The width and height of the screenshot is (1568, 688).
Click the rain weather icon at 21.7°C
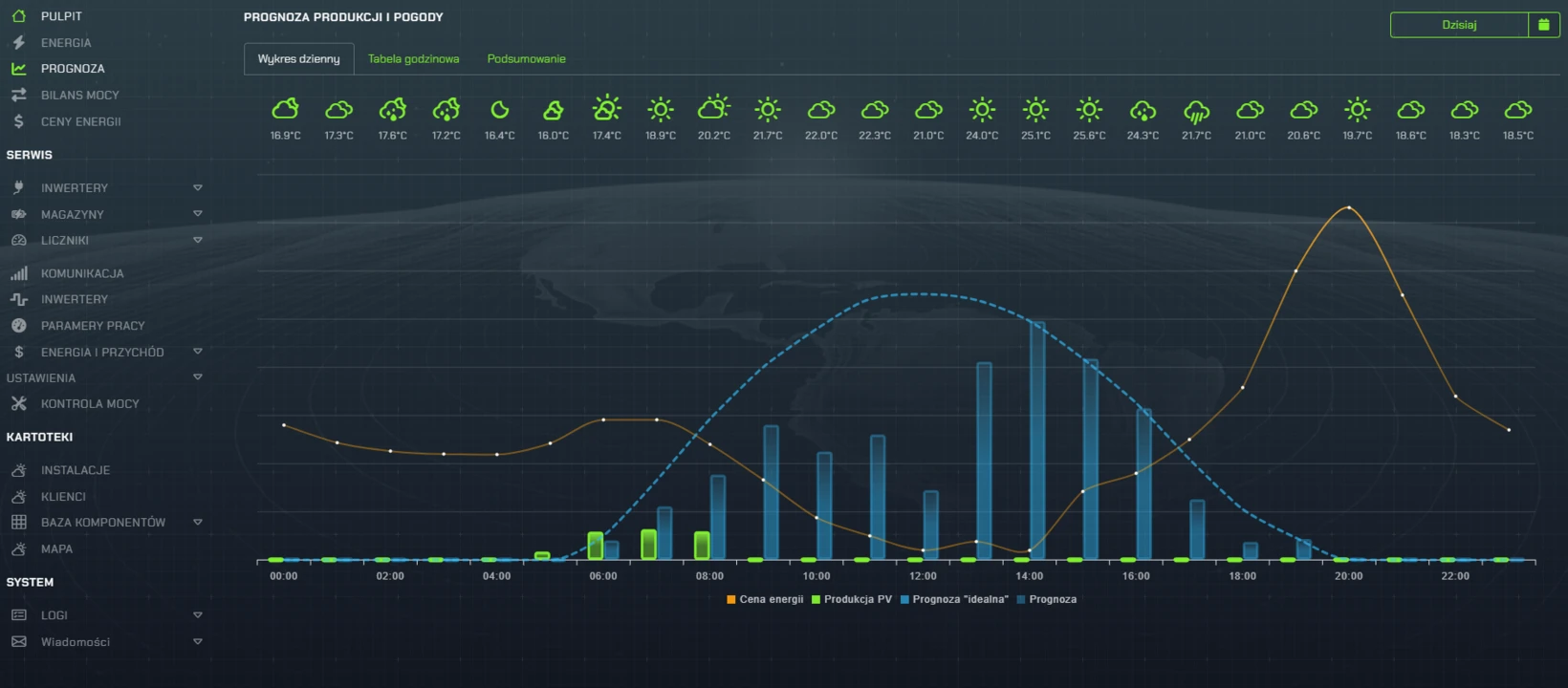click(1196, 112)
